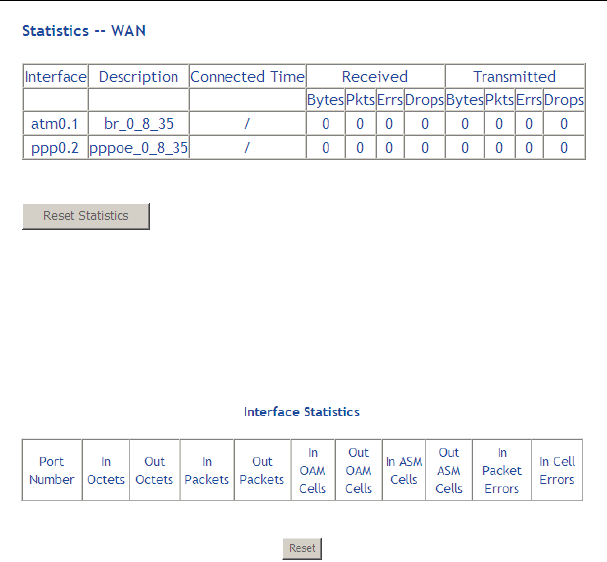Click the Interface Statistics heading
This screenshot has width=607, height=562.
pos(302,412)
